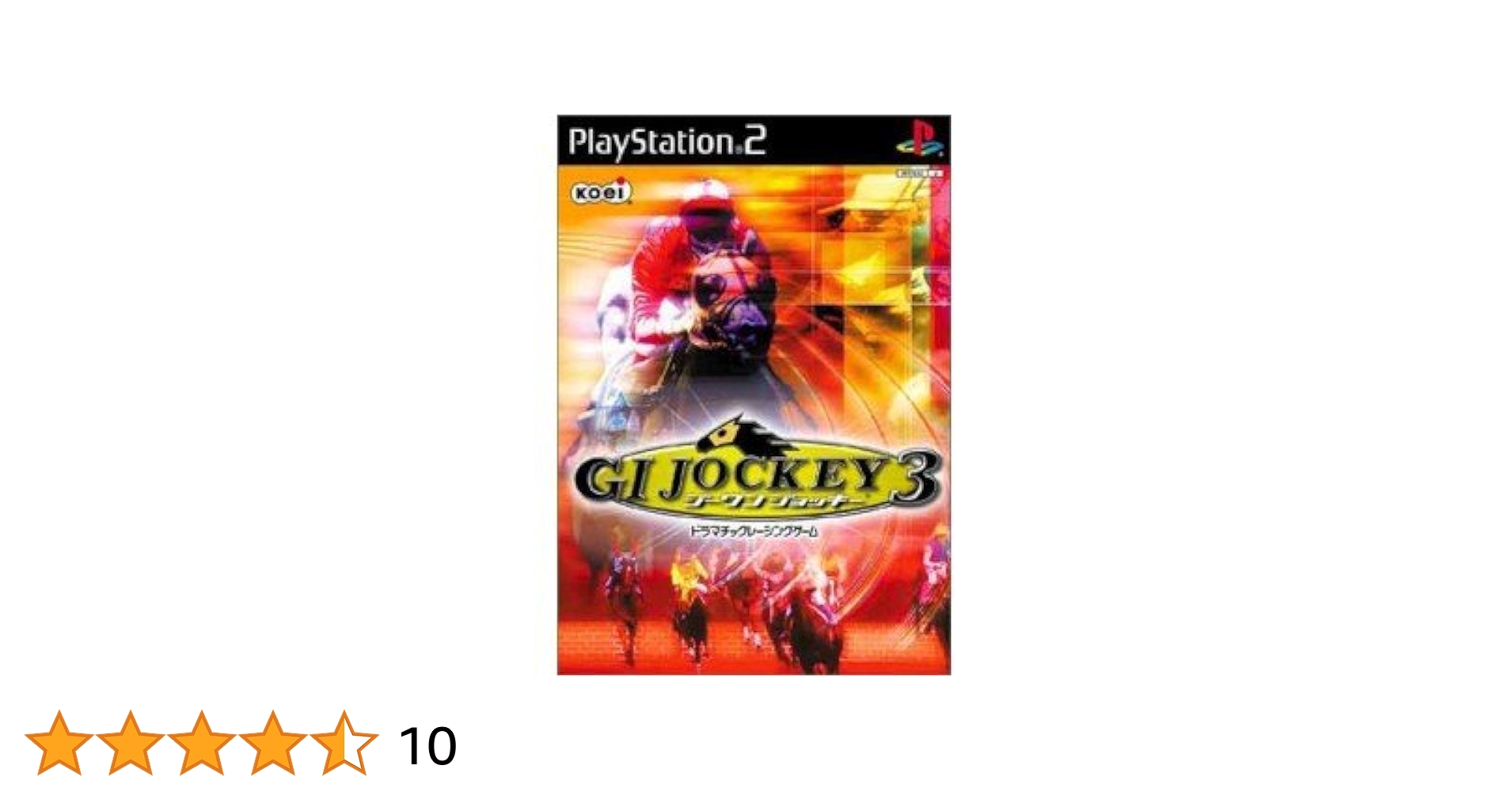Click the third gold rating star
1512x792 pixels.
pos(202,743)
